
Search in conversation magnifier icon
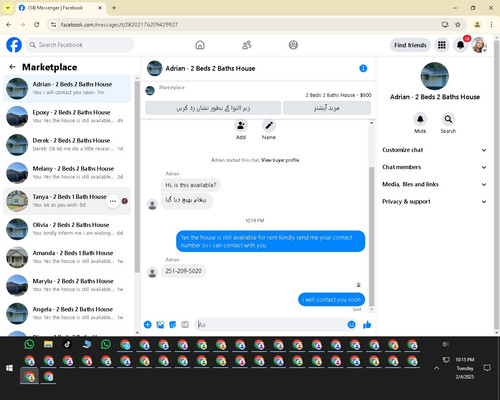click(448, 119)
